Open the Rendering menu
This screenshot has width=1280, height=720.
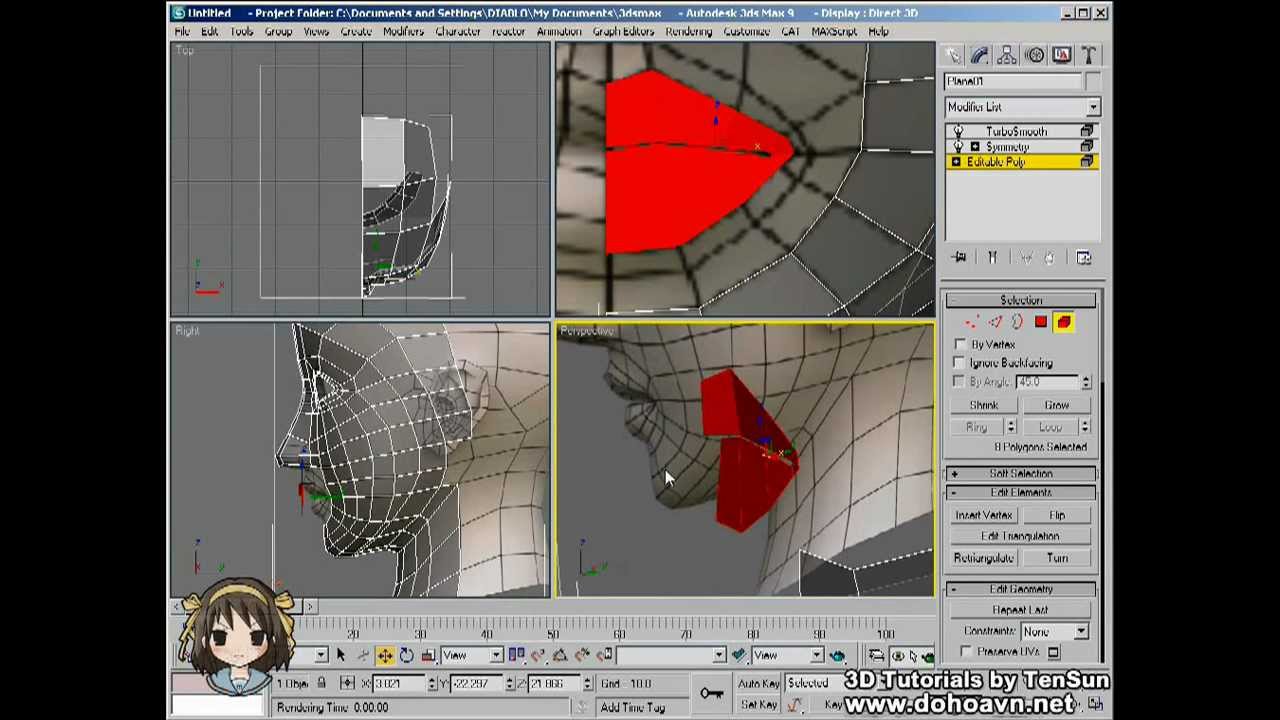688,31
